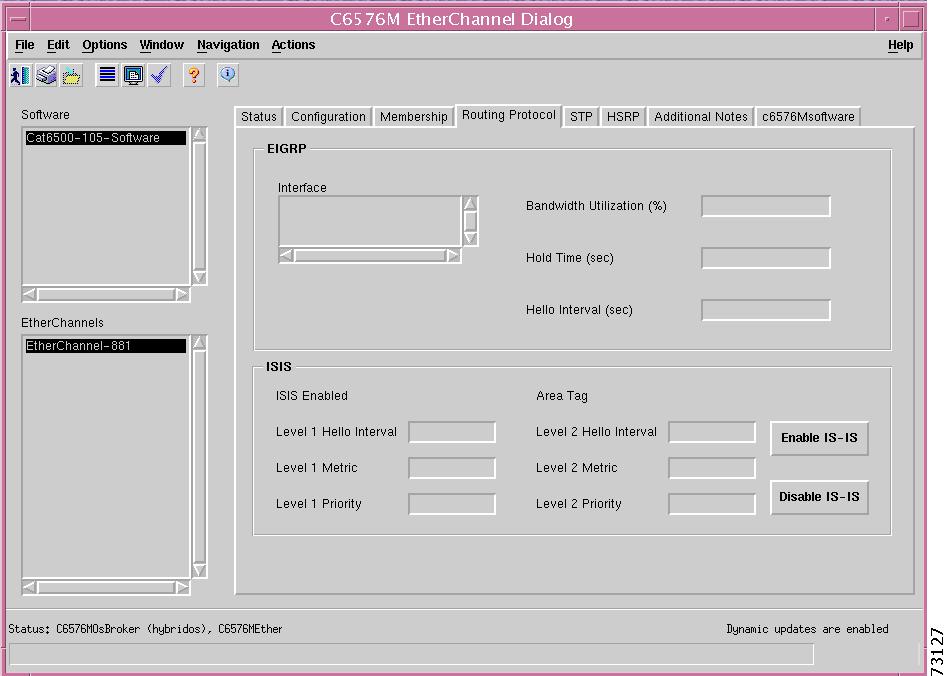Click inside the EIGRP Interface list box
The width and height of the screenshot is (947, 676).
pos(370,221)
